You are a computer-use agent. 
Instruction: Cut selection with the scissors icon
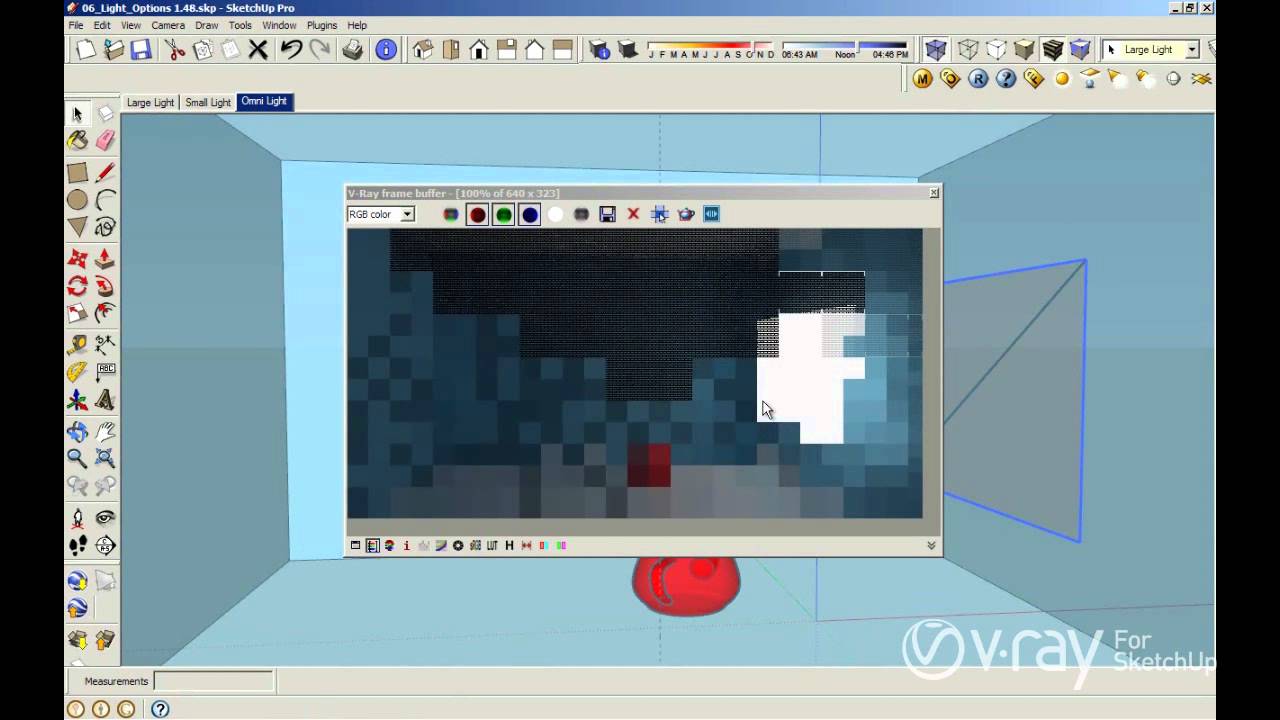pos(175,49)
